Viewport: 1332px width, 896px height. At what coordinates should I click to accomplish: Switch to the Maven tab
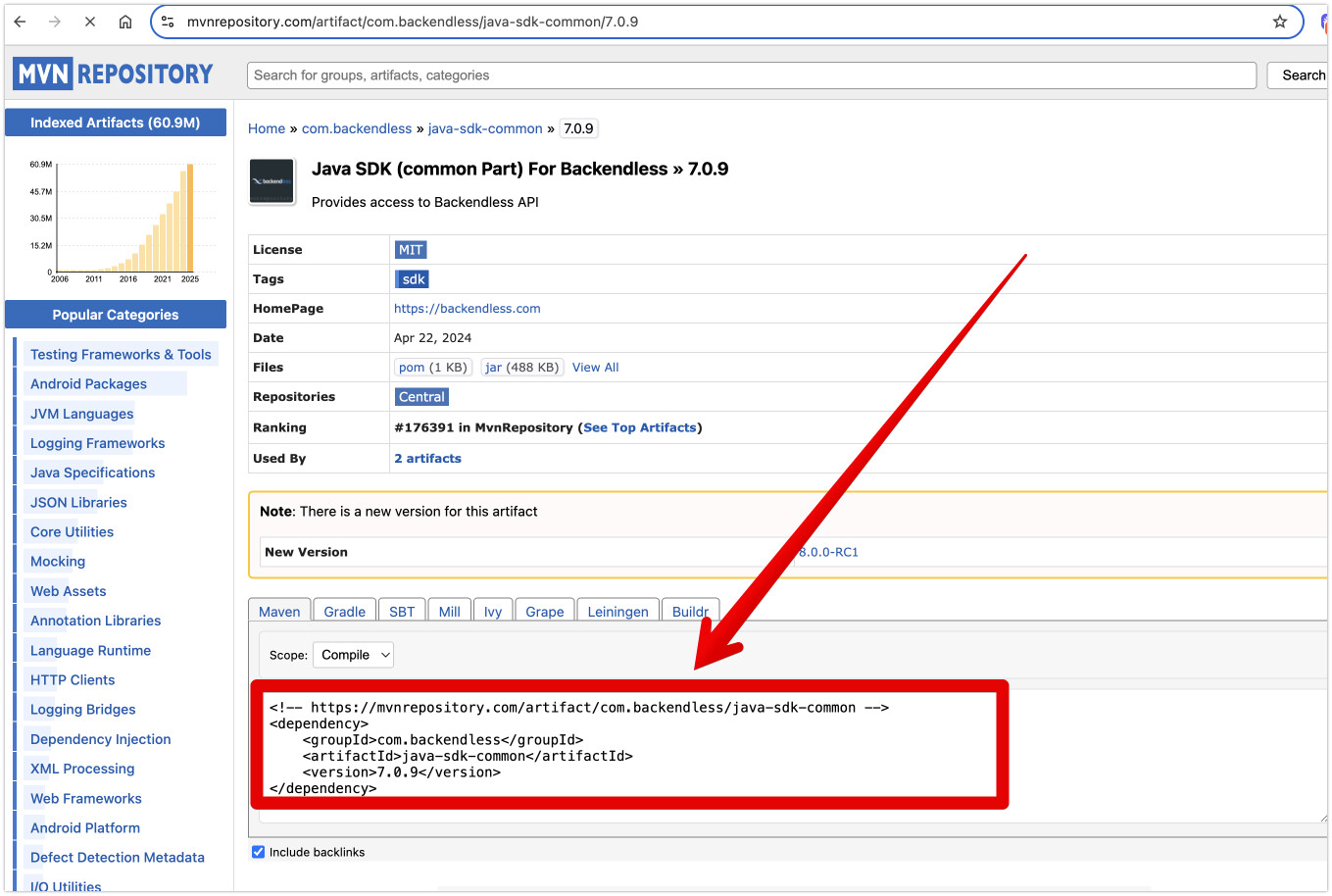(279, 611)
